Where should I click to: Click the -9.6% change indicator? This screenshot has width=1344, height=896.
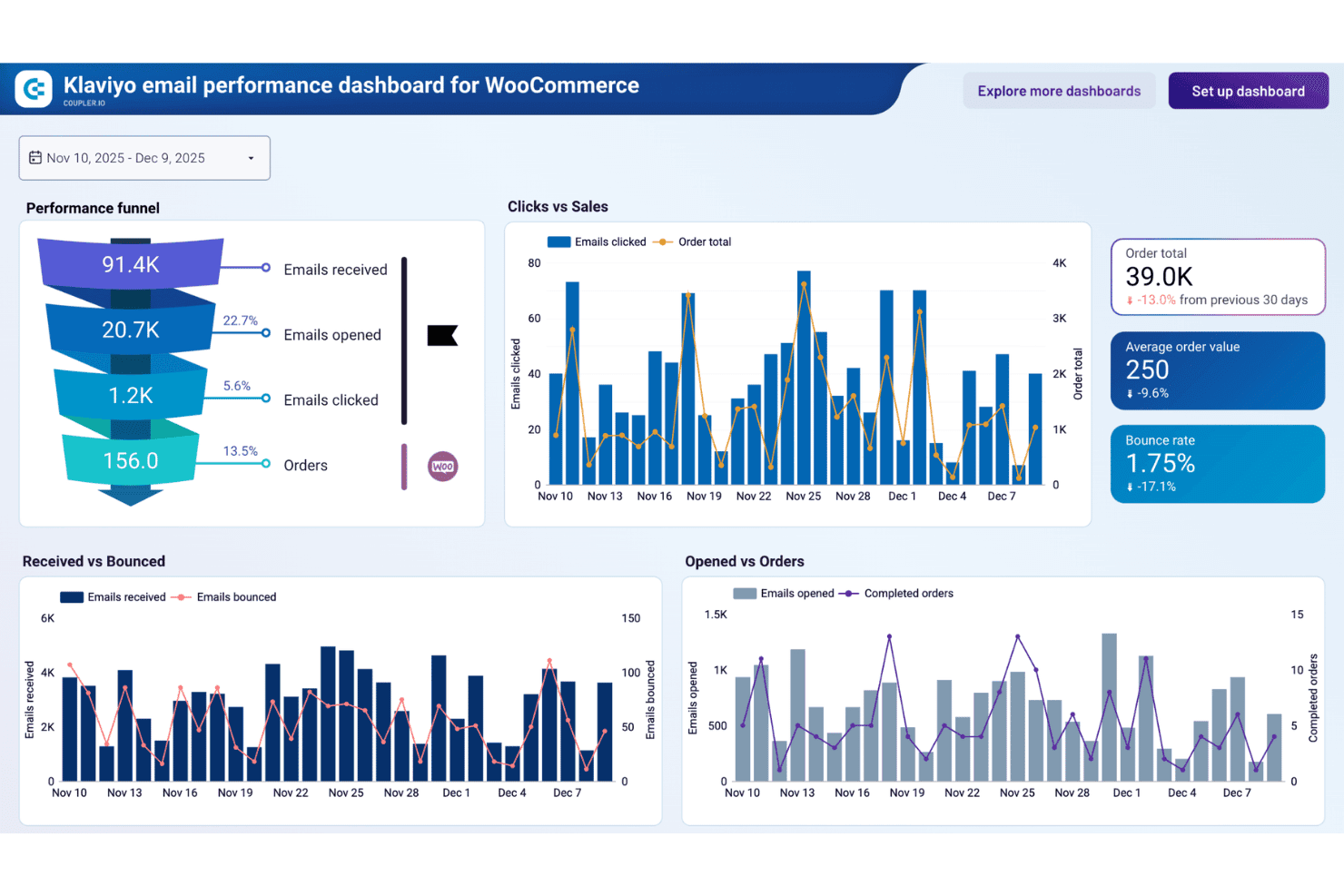(x=1148, y=394)
